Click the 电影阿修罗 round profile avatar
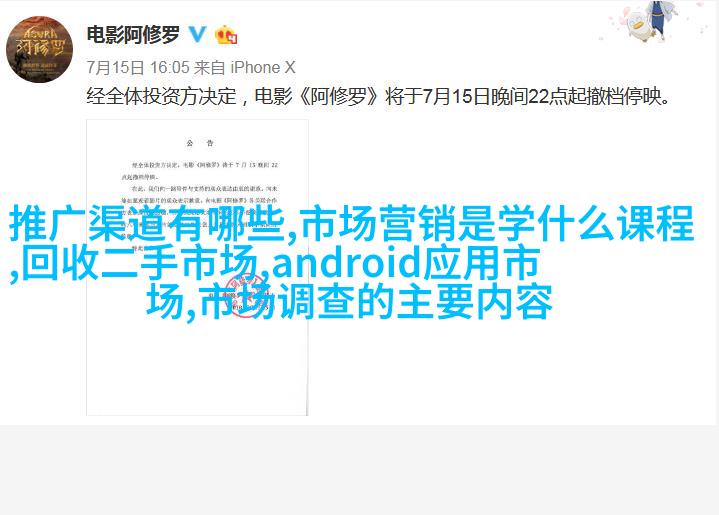 click(39, 49)
